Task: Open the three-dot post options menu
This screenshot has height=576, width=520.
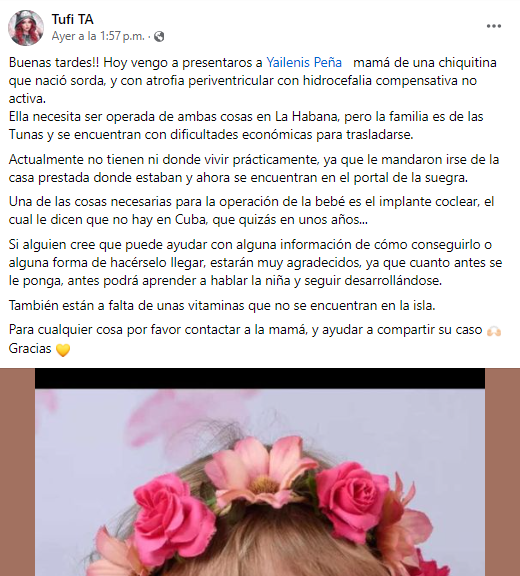Action: pyautogui.click(x=494, y=26)
